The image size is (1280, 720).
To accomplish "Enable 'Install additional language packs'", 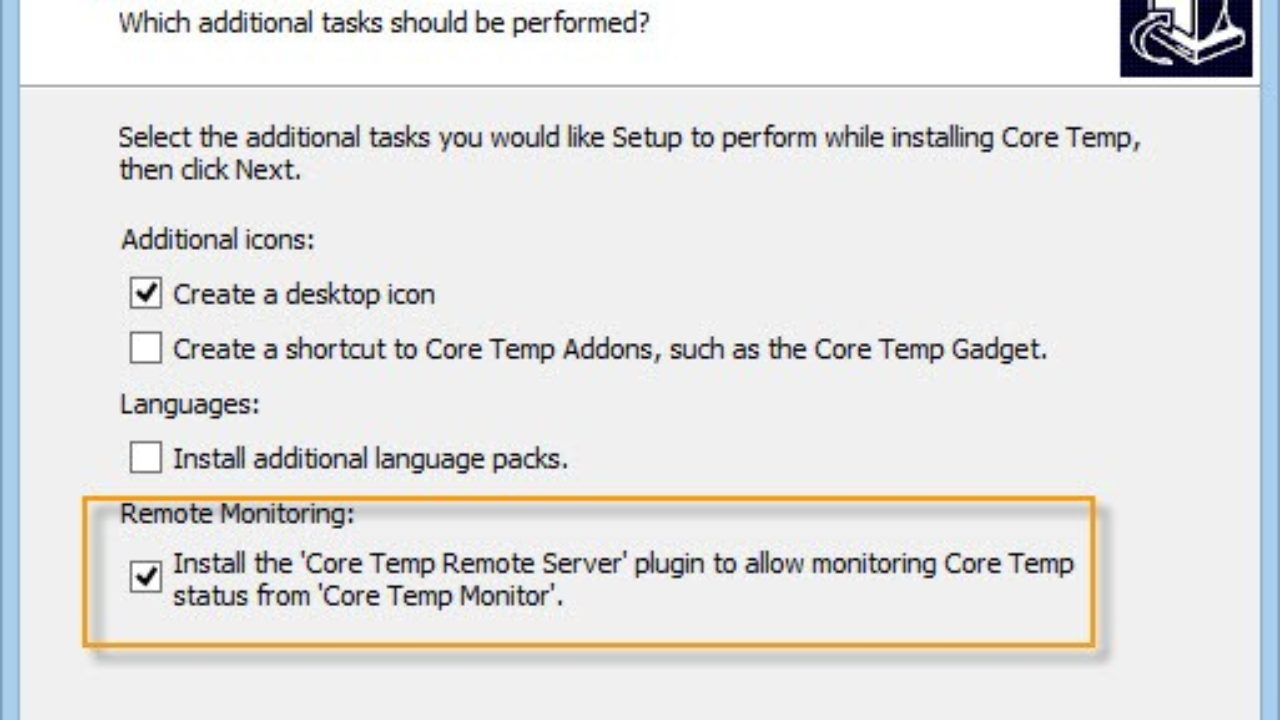I will coord(145,457).
